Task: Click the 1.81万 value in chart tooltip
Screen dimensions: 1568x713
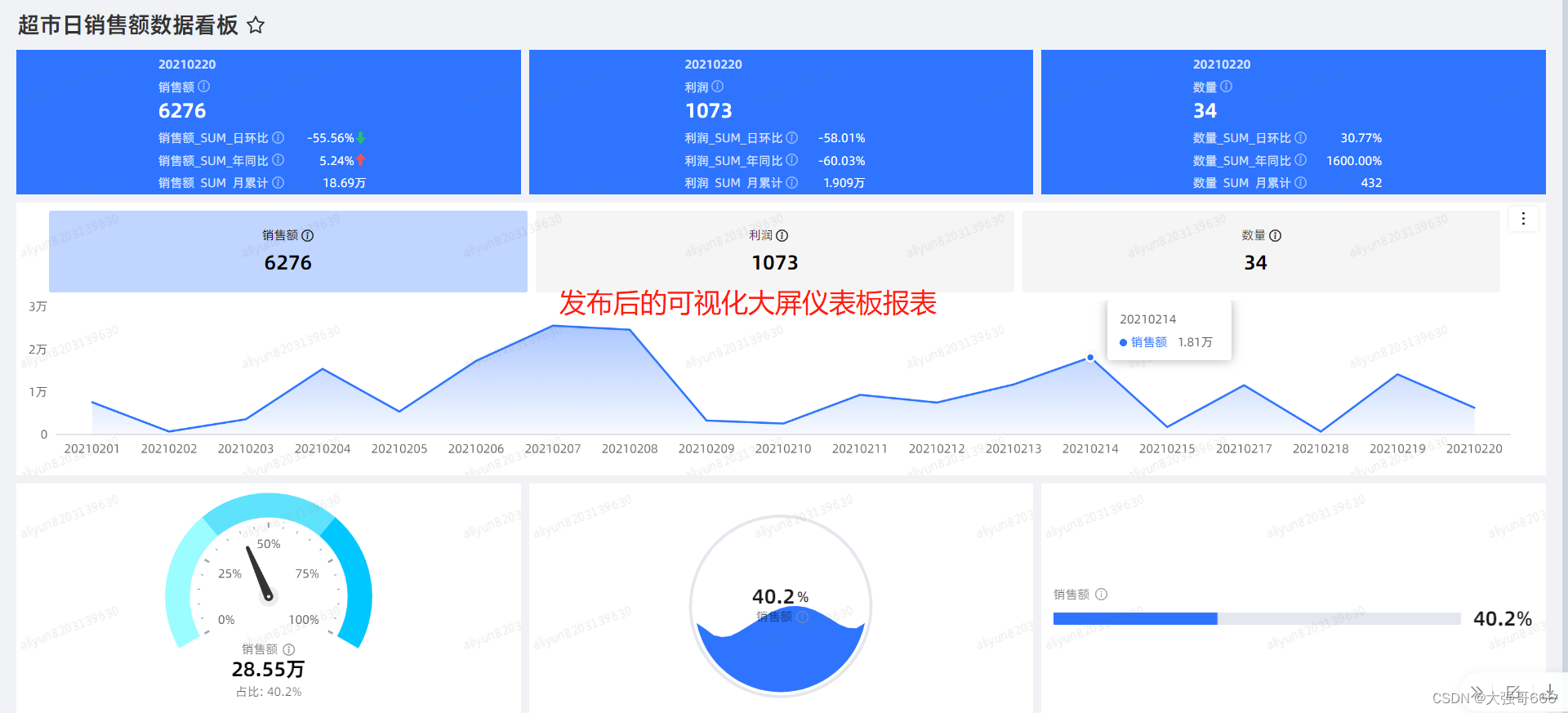Action: click(x=1195, y=342)
